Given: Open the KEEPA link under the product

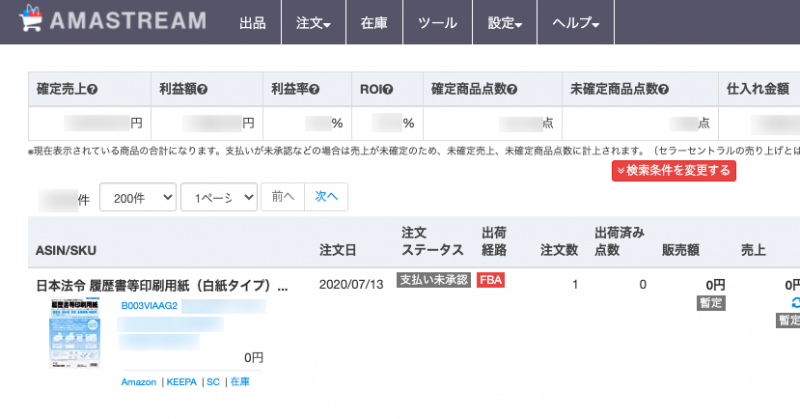Looking at the screenshot, I should [x=181, y=382].
